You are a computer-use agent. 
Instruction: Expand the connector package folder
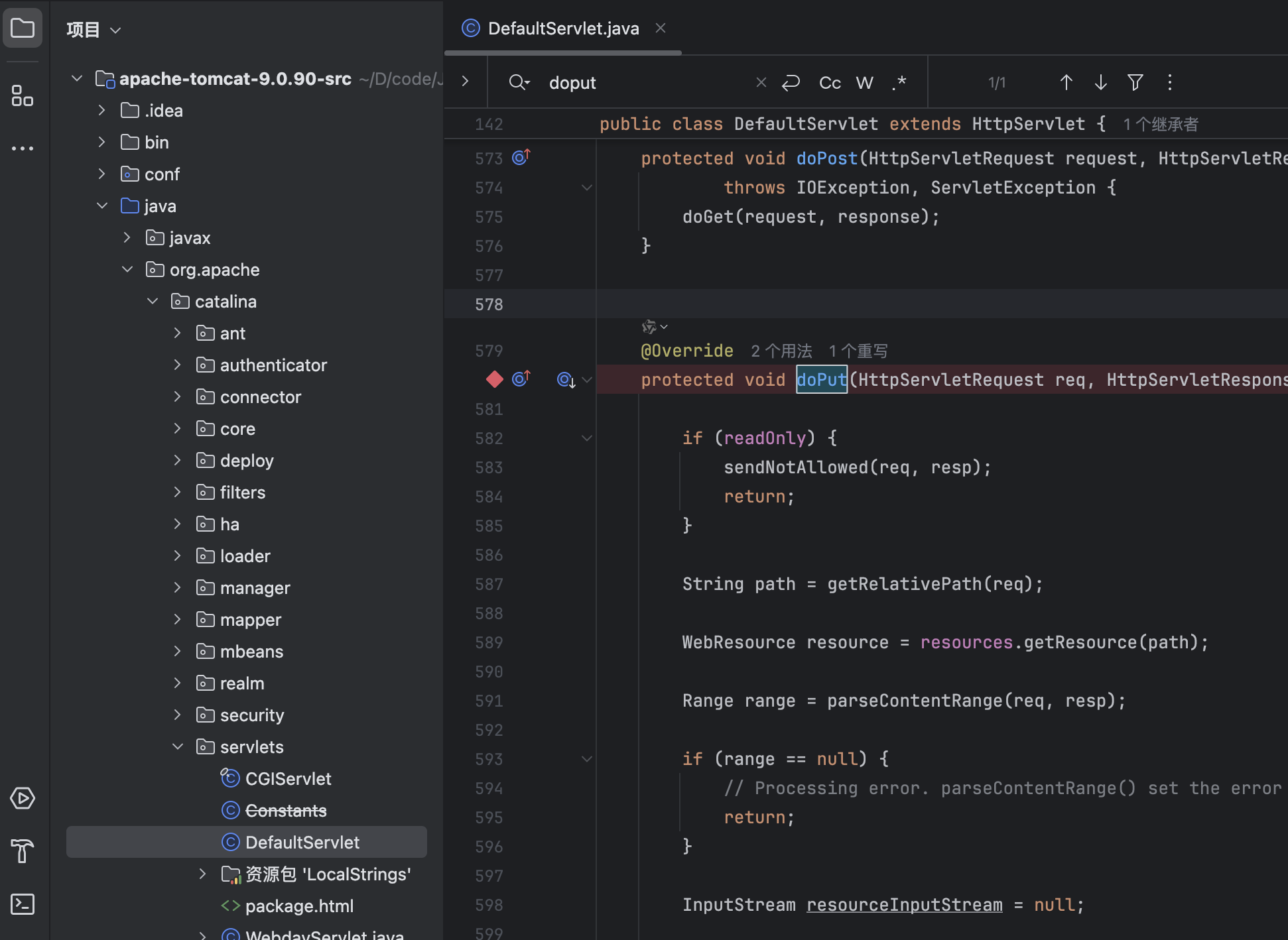pyautogui.click(x=177, y=396)
